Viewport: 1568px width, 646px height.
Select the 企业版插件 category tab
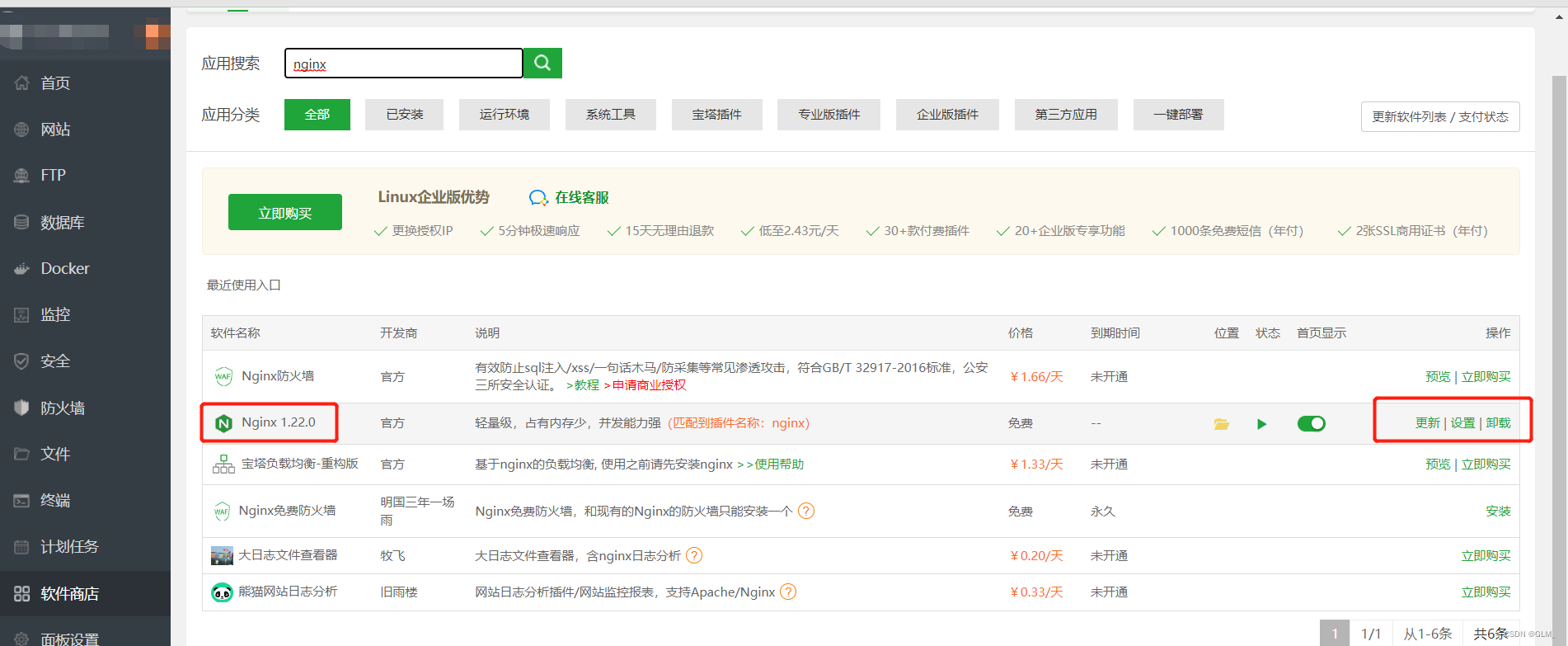click(948, 115)
